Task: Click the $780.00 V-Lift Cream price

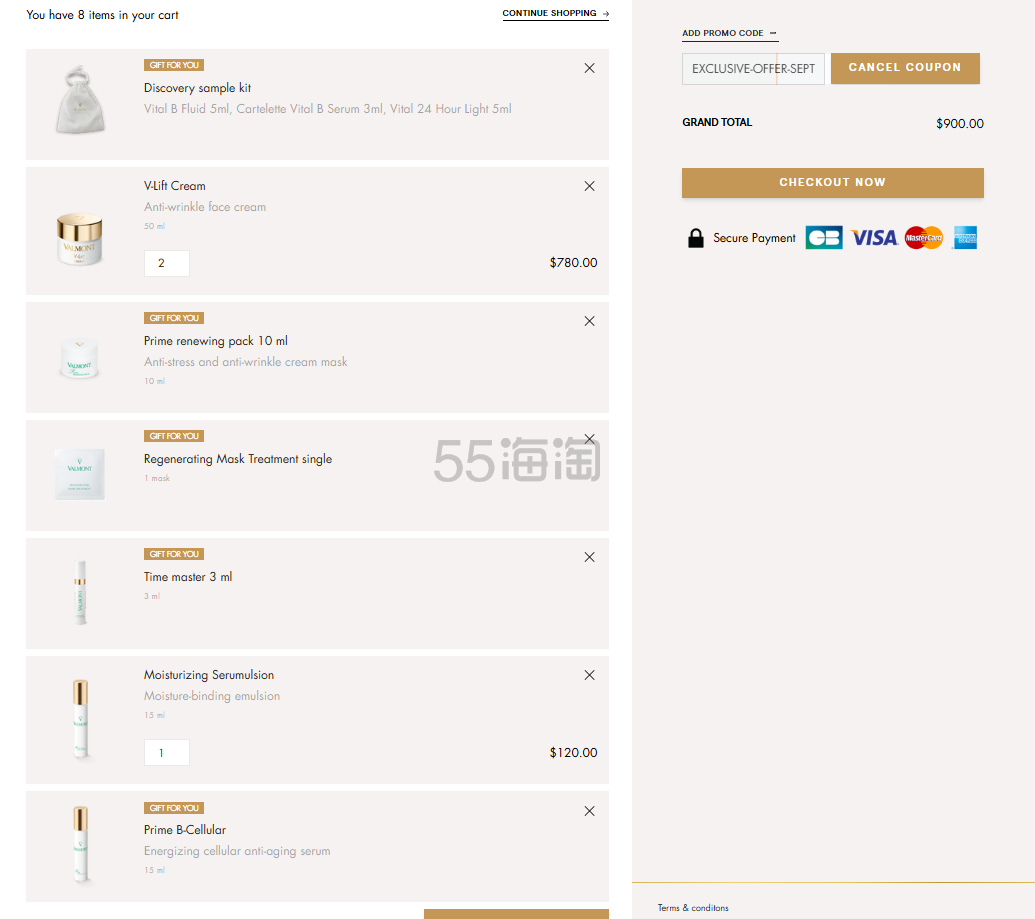Action: [x=573, y=263]
